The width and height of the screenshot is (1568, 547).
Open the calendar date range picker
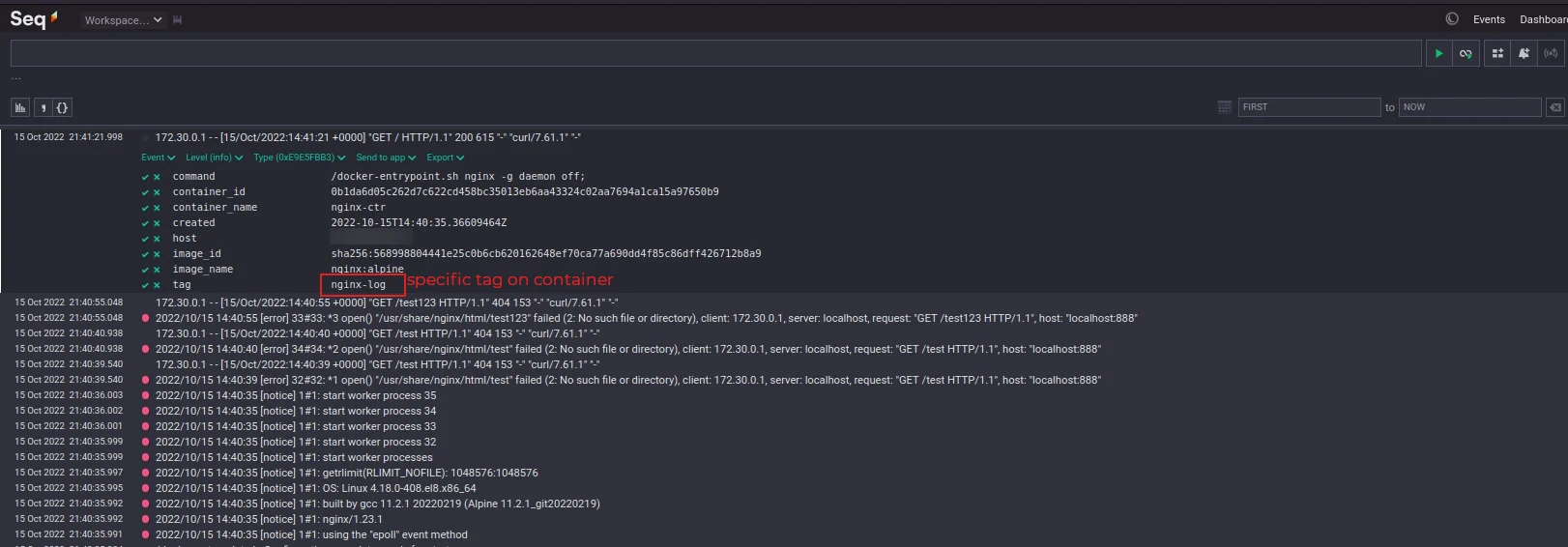click(1224, 107)
